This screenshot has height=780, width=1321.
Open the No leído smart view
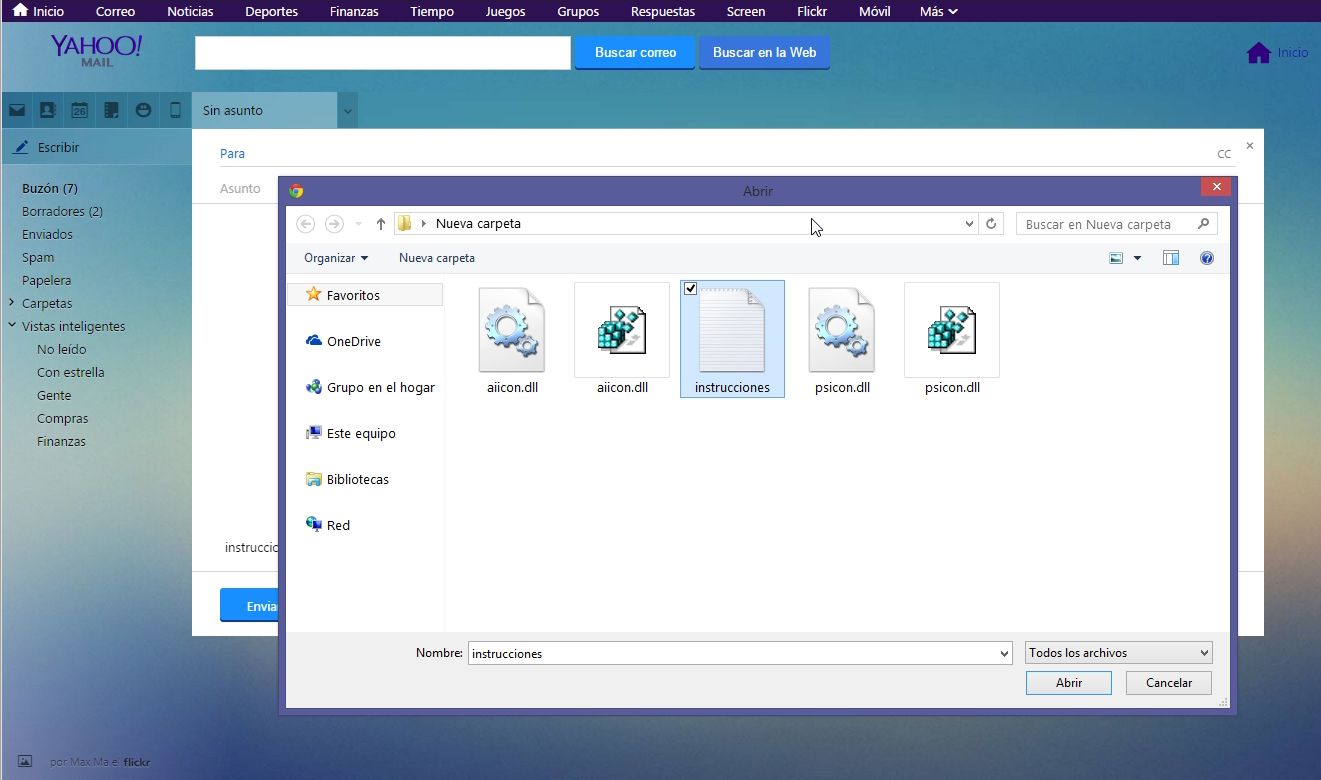point(62,349)
